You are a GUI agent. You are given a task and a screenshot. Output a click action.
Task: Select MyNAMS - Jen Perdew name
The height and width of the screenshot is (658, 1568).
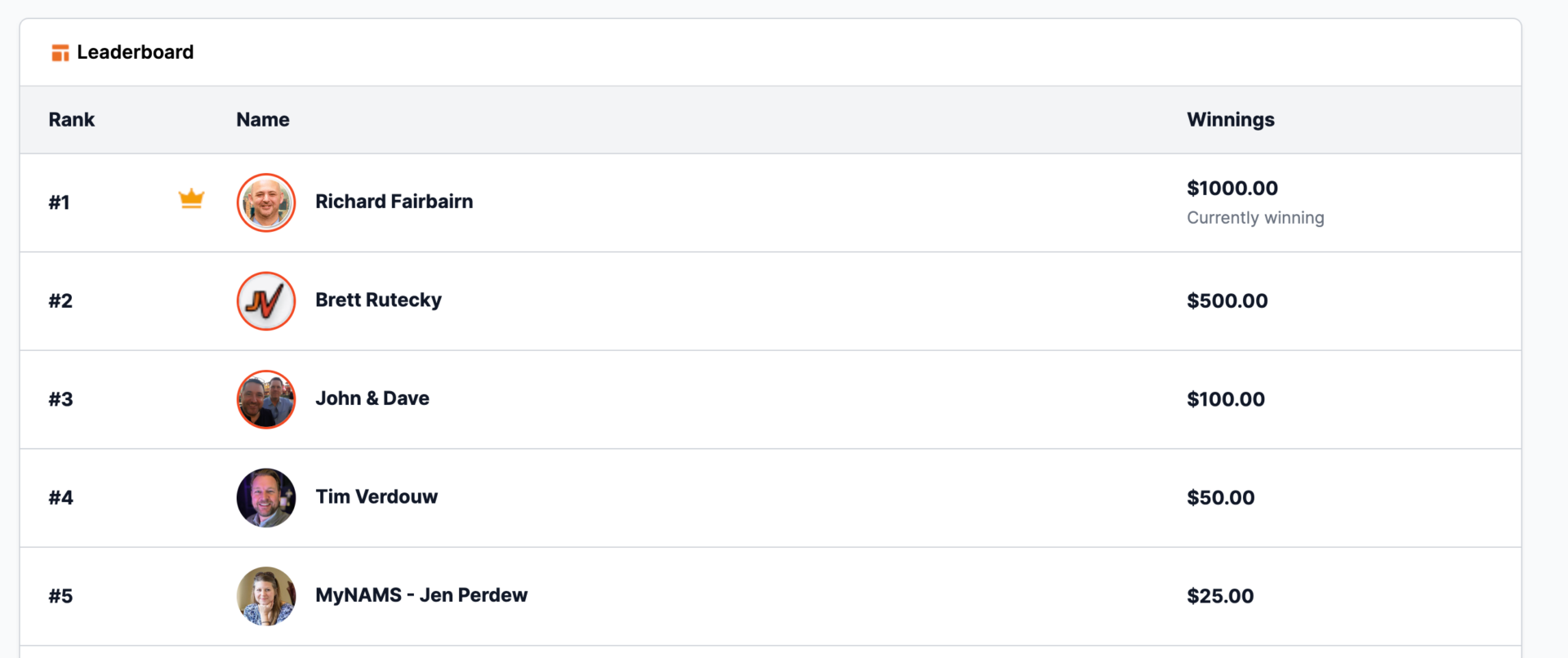[421, 595]
